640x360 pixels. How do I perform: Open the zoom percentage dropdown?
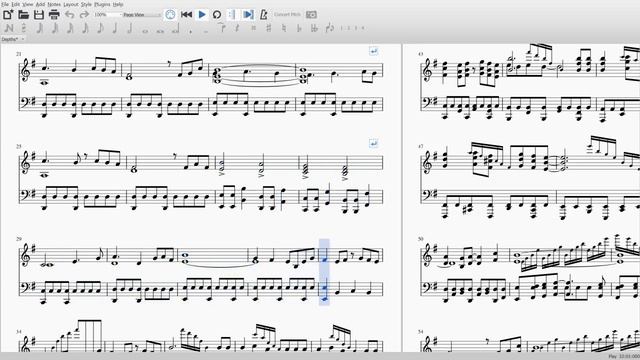point(107,15)
